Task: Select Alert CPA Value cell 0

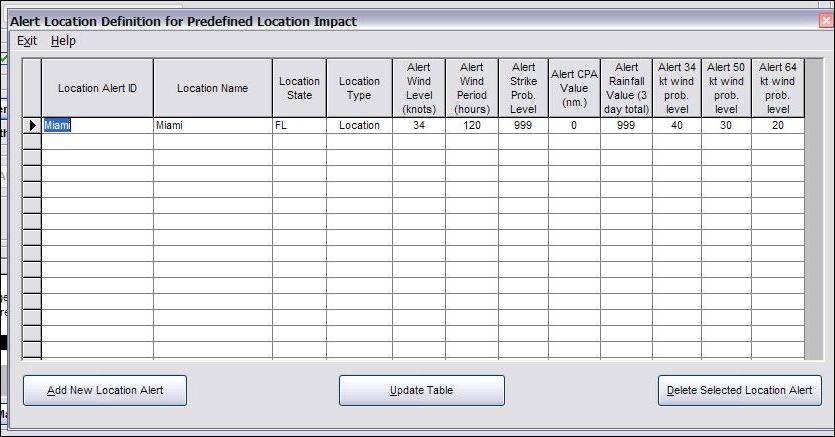Action: (x=574, y=126)
